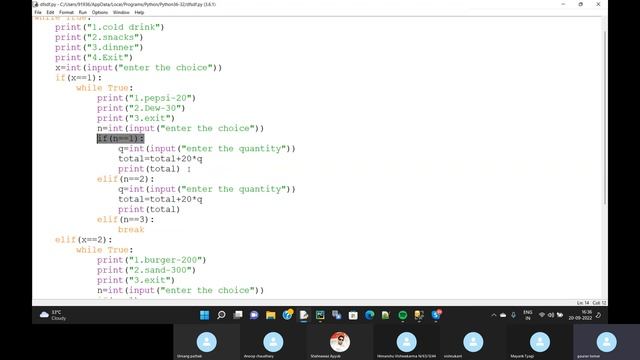Click the Windows Start button
The height and width of the screenshot is (360, 640).
click(x=204, y=315)
